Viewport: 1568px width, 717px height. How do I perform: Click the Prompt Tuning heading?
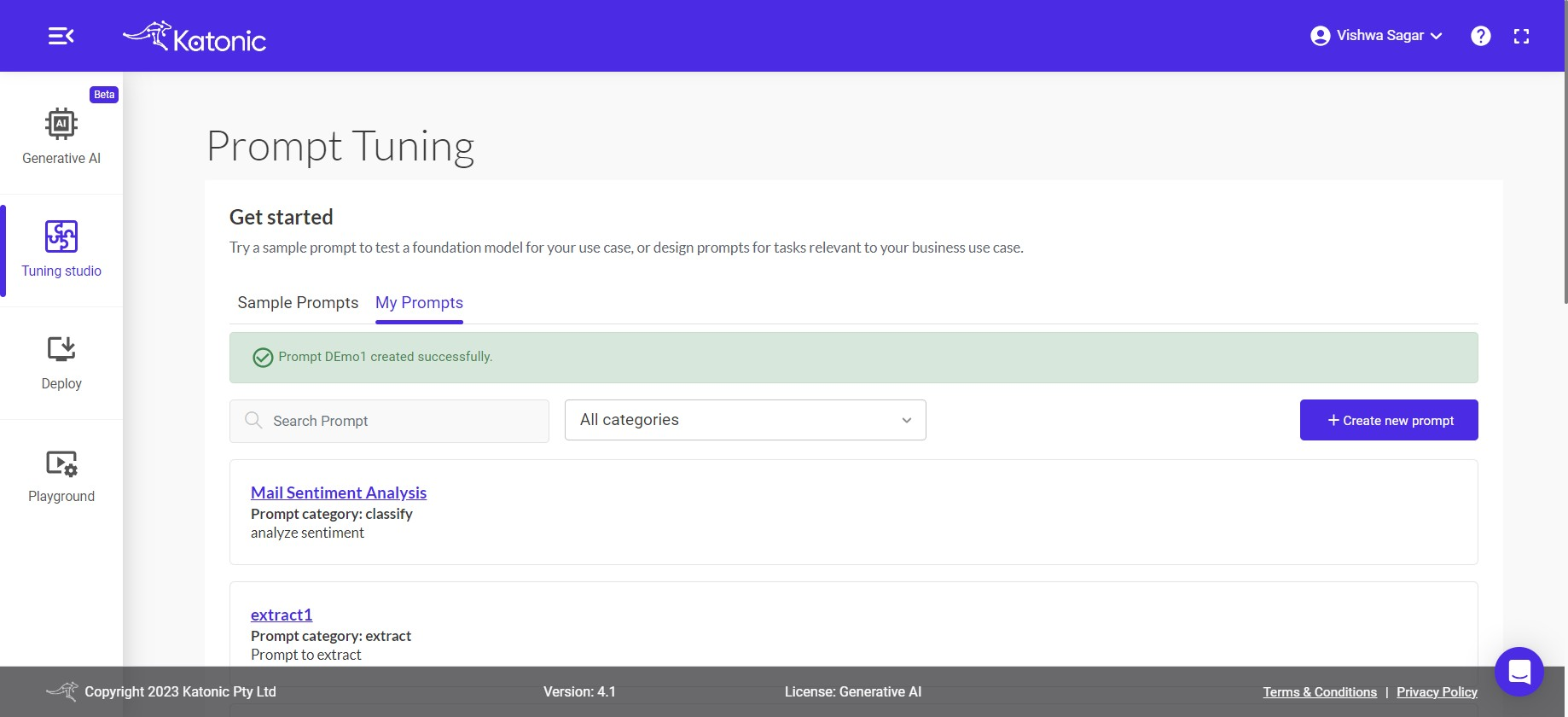point(340,147)
